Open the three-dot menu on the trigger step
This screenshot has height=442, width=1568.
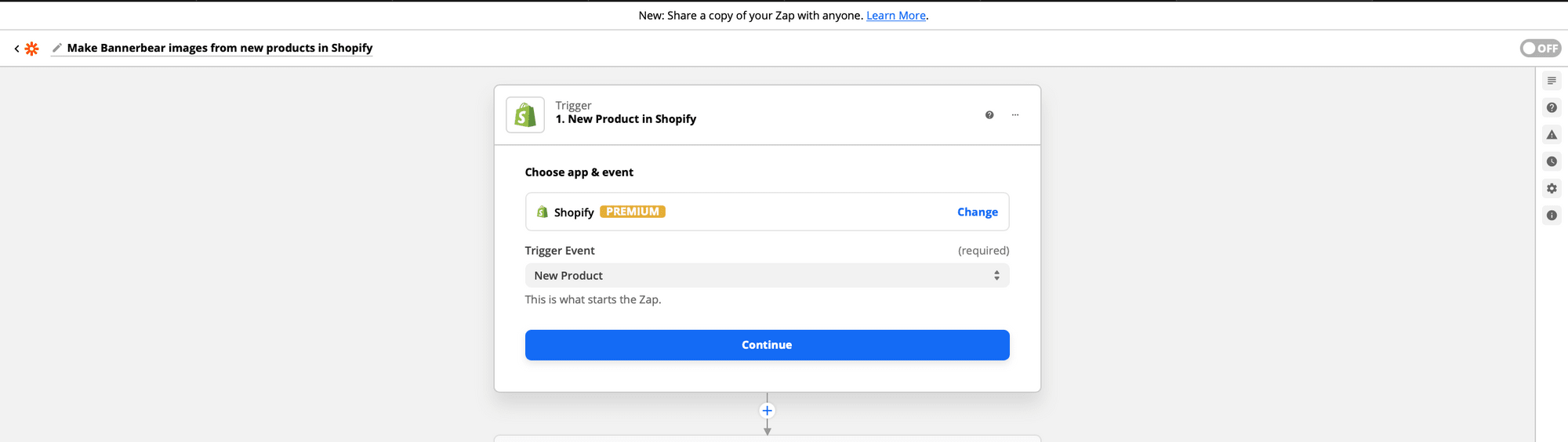coord(1015,115)
